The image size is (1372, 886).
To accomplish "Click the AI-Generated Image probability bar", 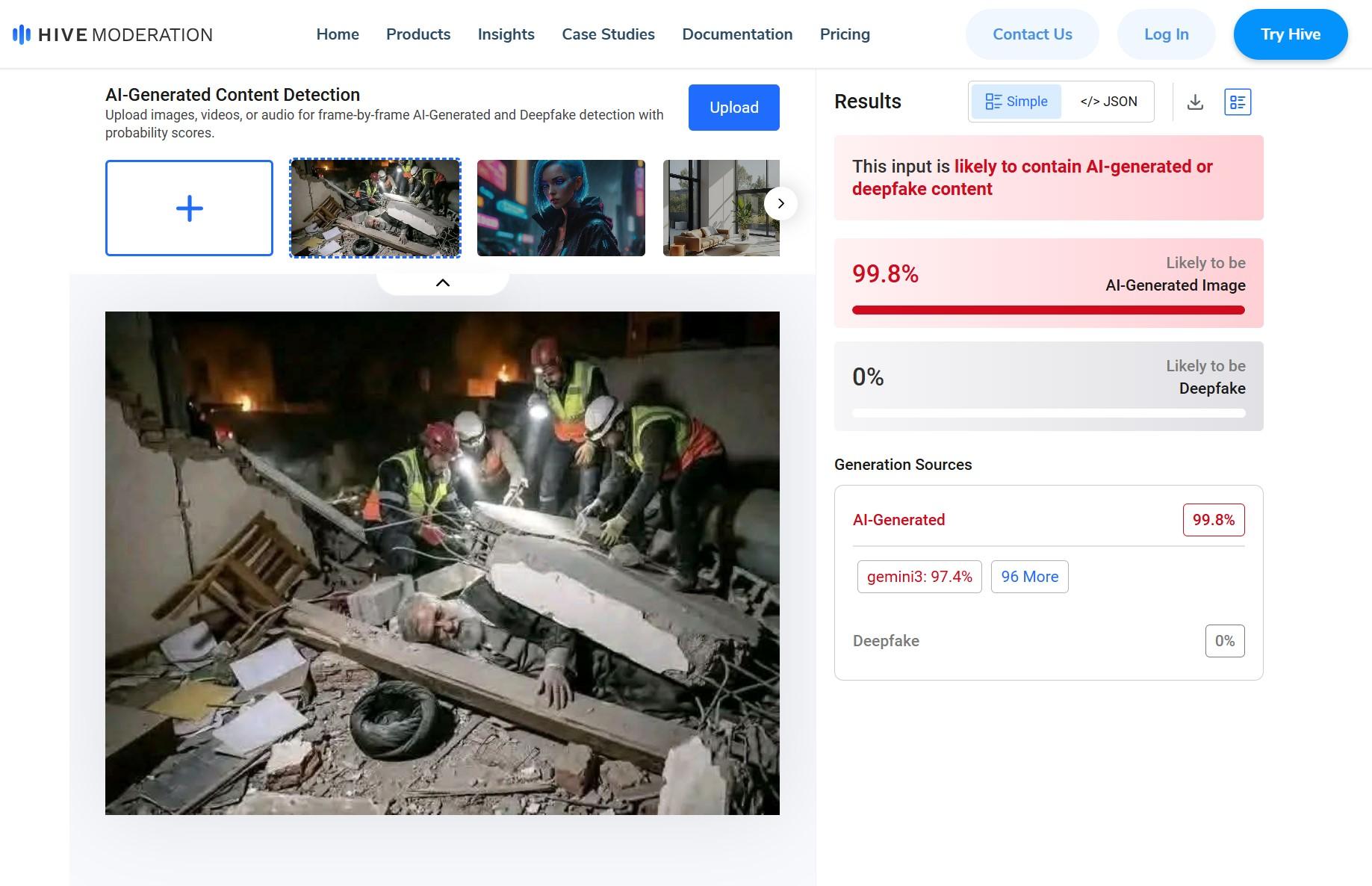I will [1048, 310].
